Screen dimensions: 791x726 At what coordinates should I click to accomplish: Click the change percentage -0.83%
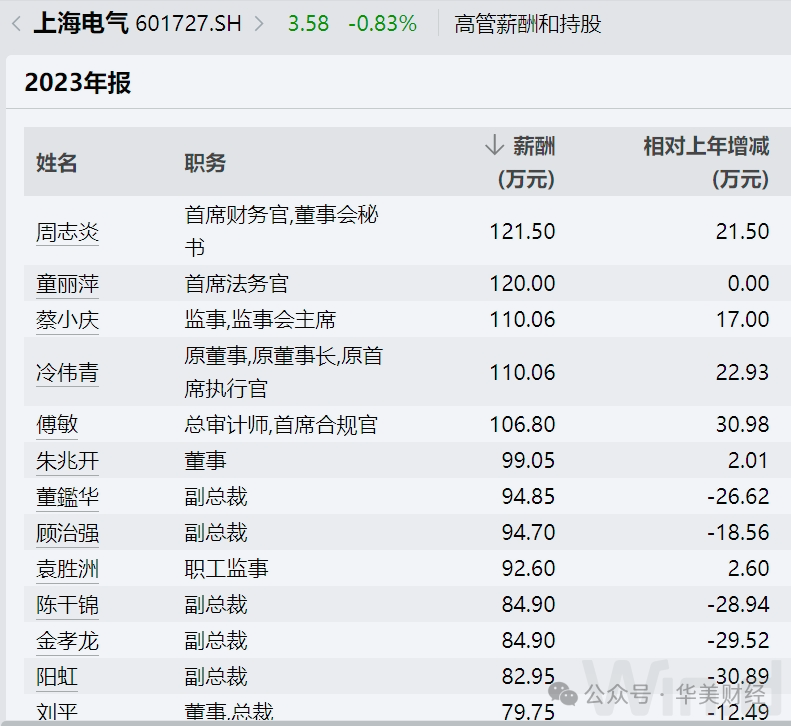click(x=382, y=24)
